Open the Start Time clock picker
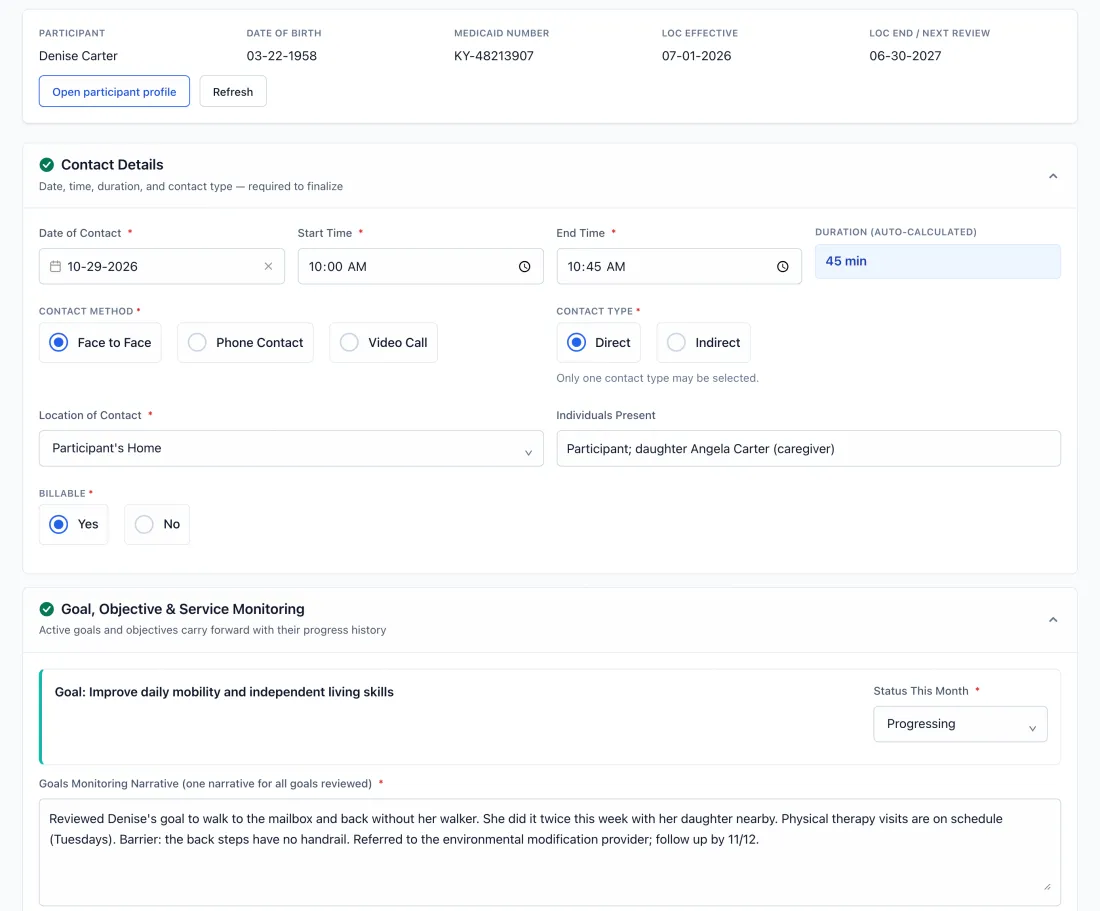Image resolution: width=1100 pixels, height=911 pixels. (x=524, y=266)
